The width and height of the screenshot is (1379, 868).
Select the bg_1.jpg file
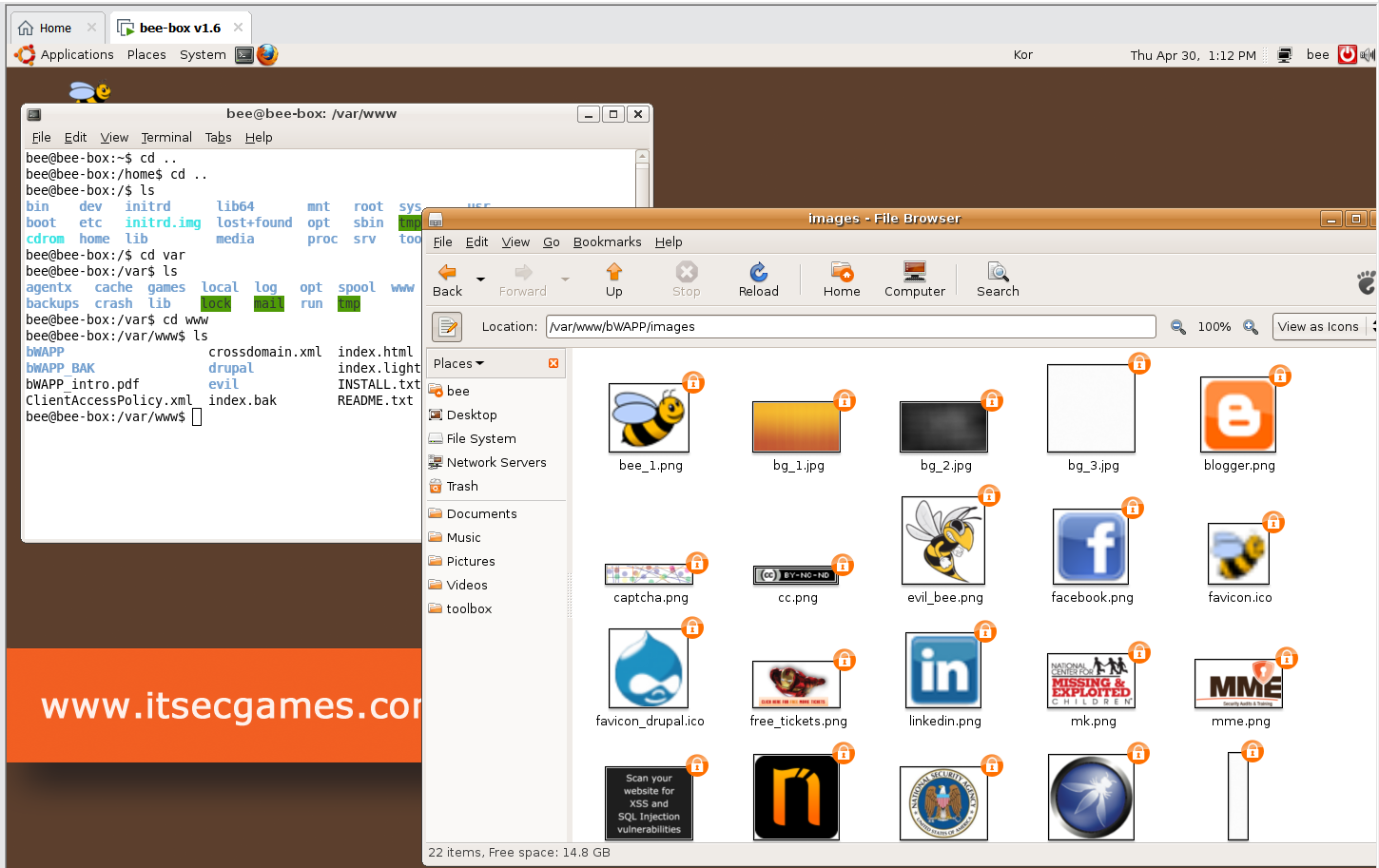(x=797, y=426)
